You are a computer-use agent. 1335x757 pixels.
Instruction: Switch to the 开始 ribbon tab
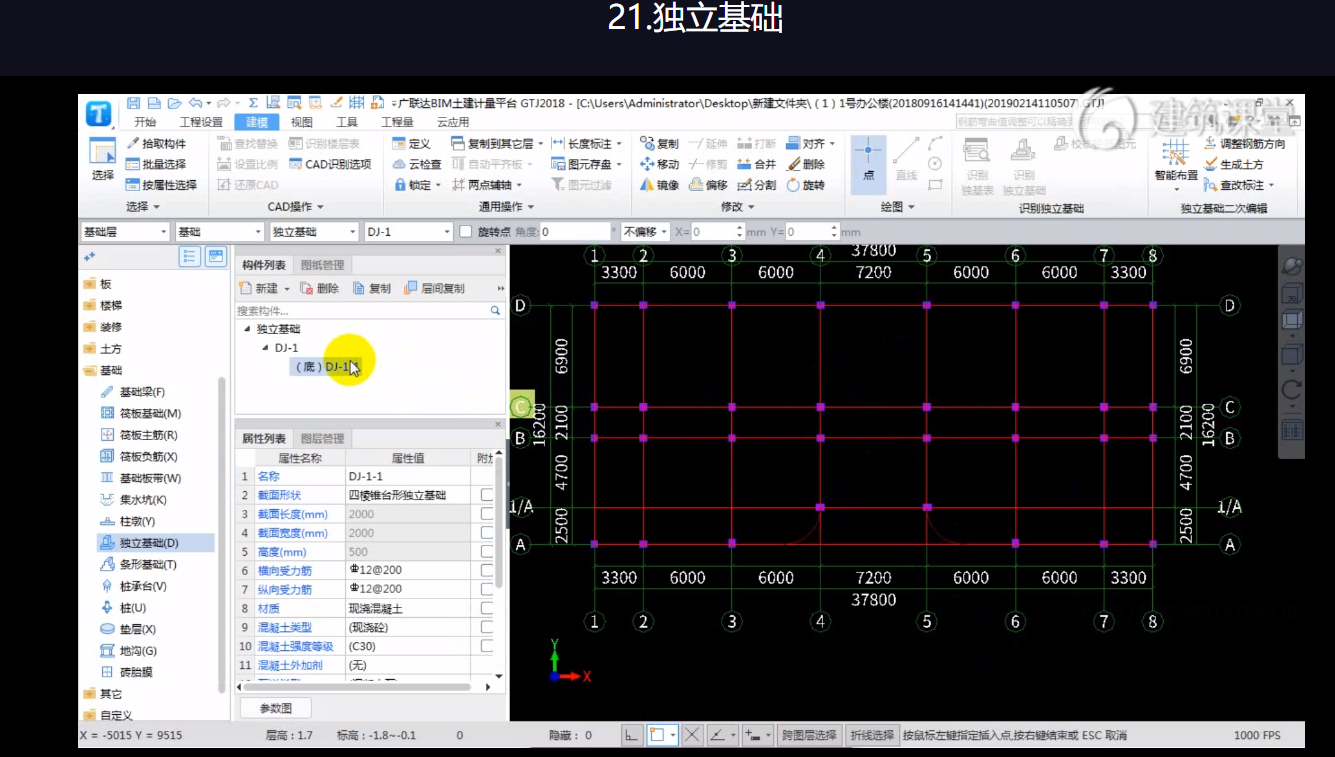145,122
